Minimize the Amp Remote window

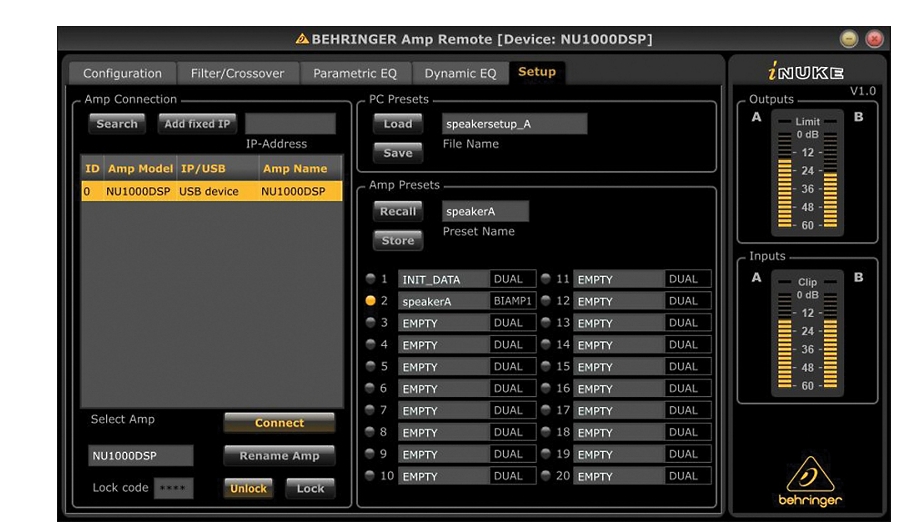(848, 39)
